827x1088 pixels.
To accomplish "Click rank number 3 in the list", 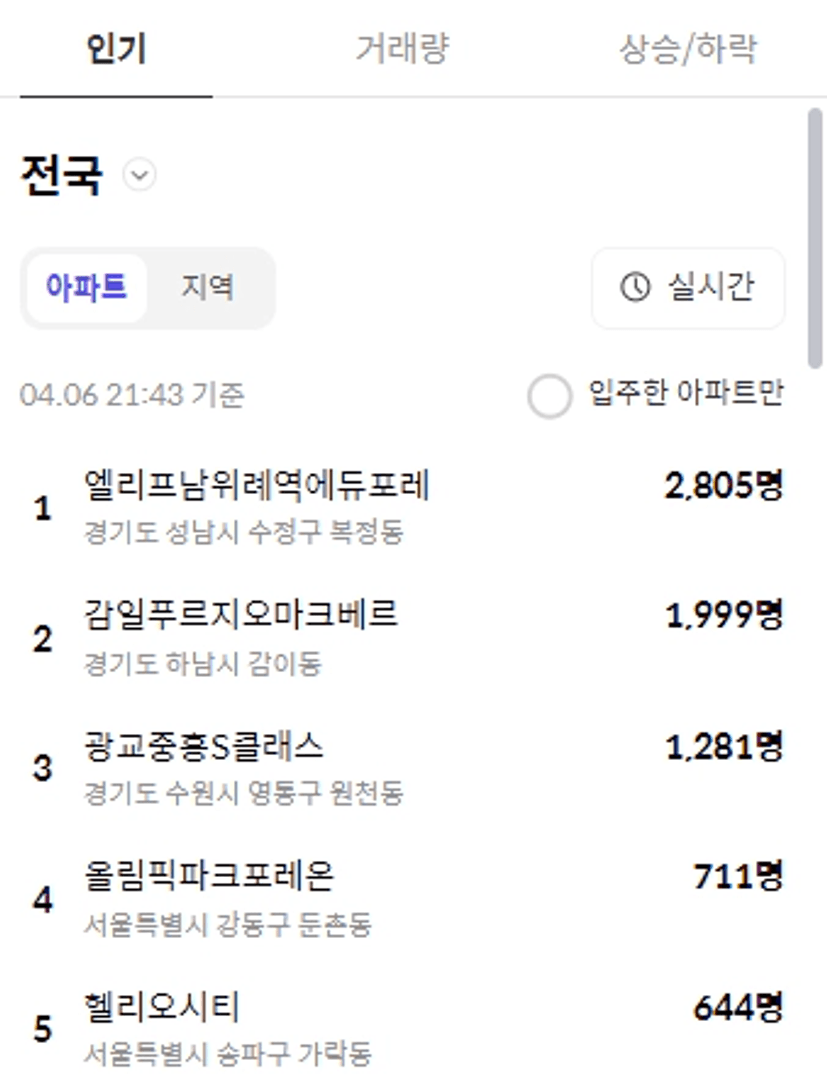I will pyautogui.click(x=43, y=768).
